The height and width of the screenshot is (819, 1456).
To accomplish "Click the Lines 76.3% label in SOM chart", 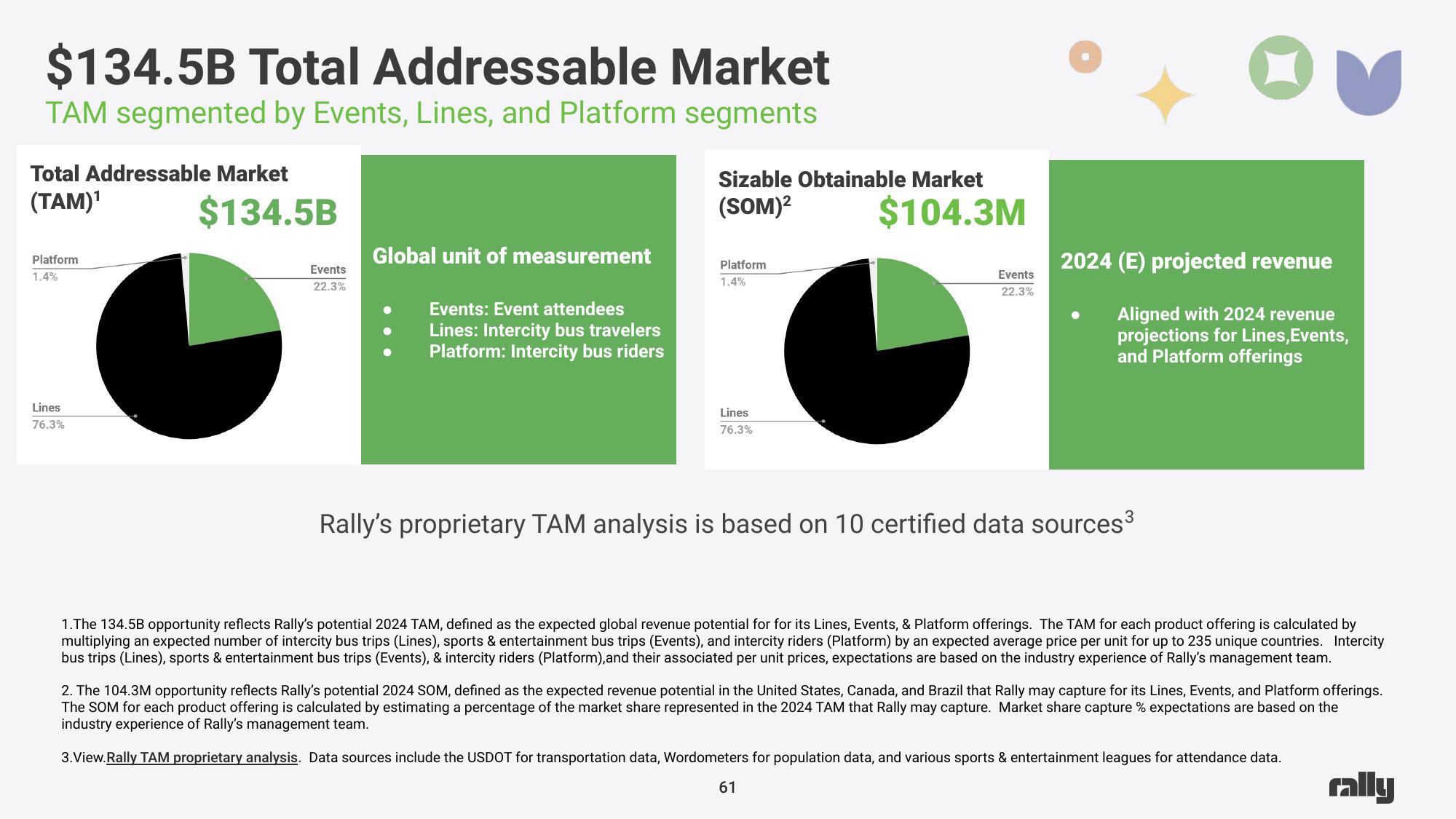I will (x=736, y=421).
